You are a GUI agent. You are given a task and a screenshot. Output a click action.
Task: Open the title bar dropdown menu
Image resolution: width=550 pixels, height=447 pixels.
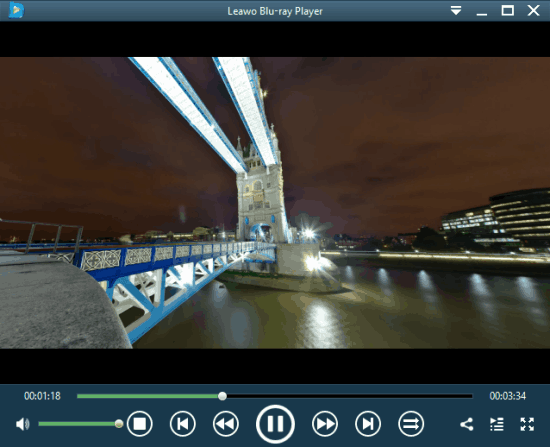pyautogui.click(x=456, y=11)
